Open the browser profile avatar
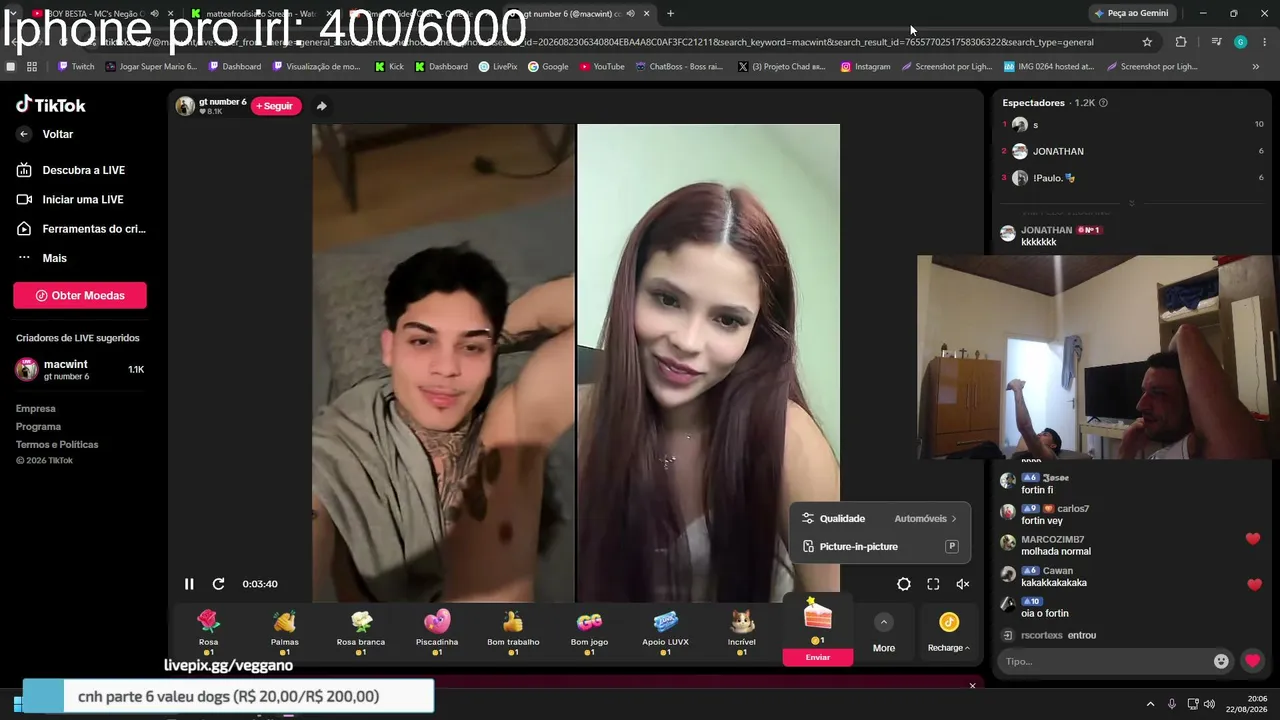The image size is (1280, 720). [1240, 42]
